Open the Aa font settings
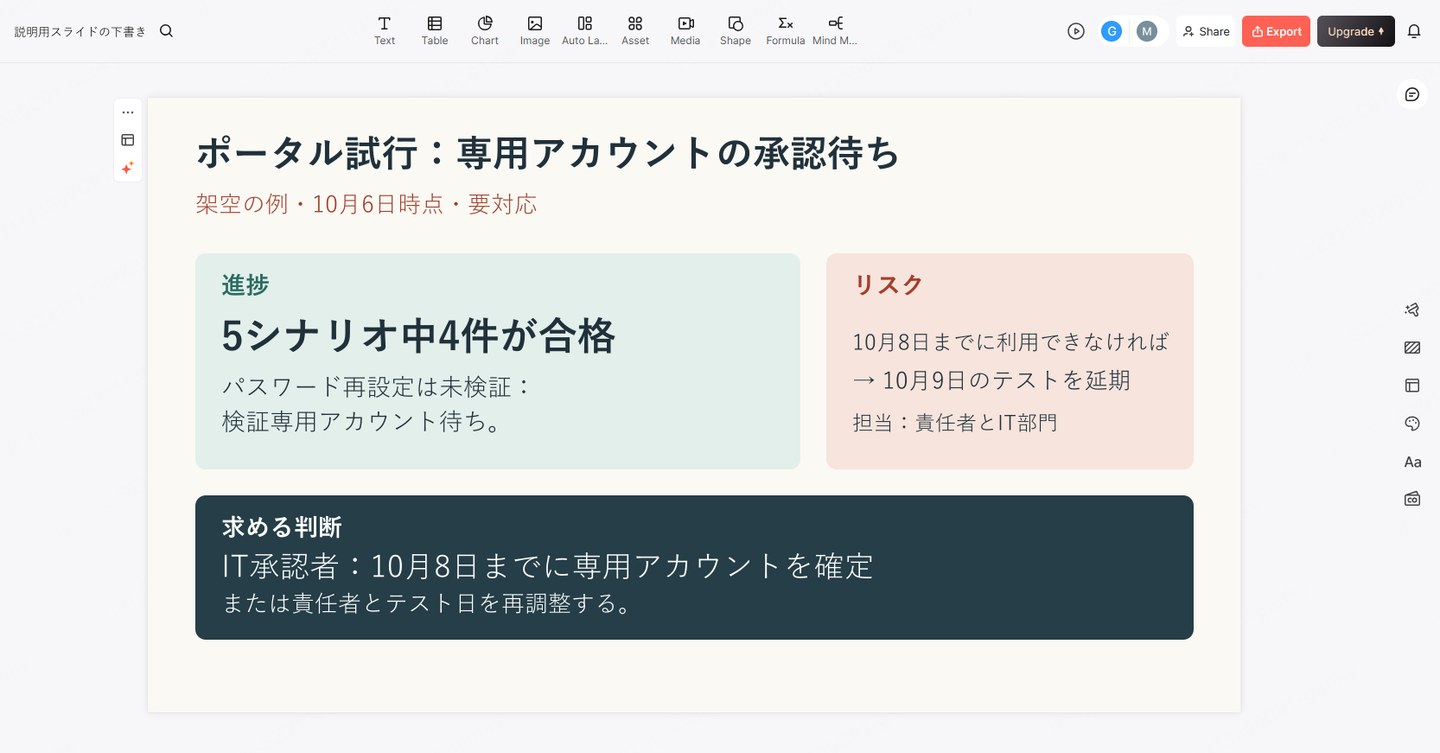The image size is (1440, 753). click(1412, 461)
